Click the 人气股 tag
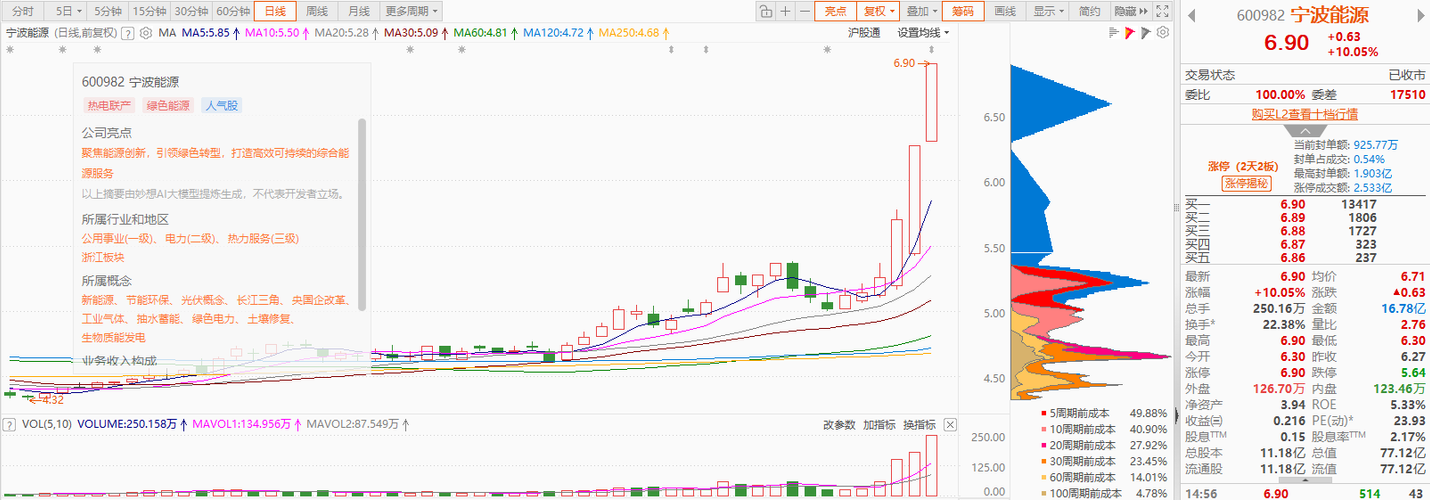This screenshot has height=500, width=1430. pos(221,105)
